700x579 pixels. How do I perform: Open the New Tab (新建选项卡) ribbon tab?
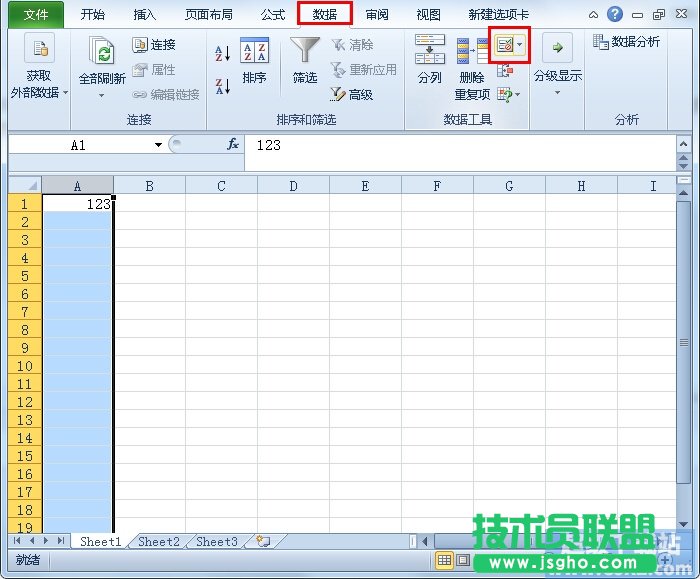pos(499,15)
